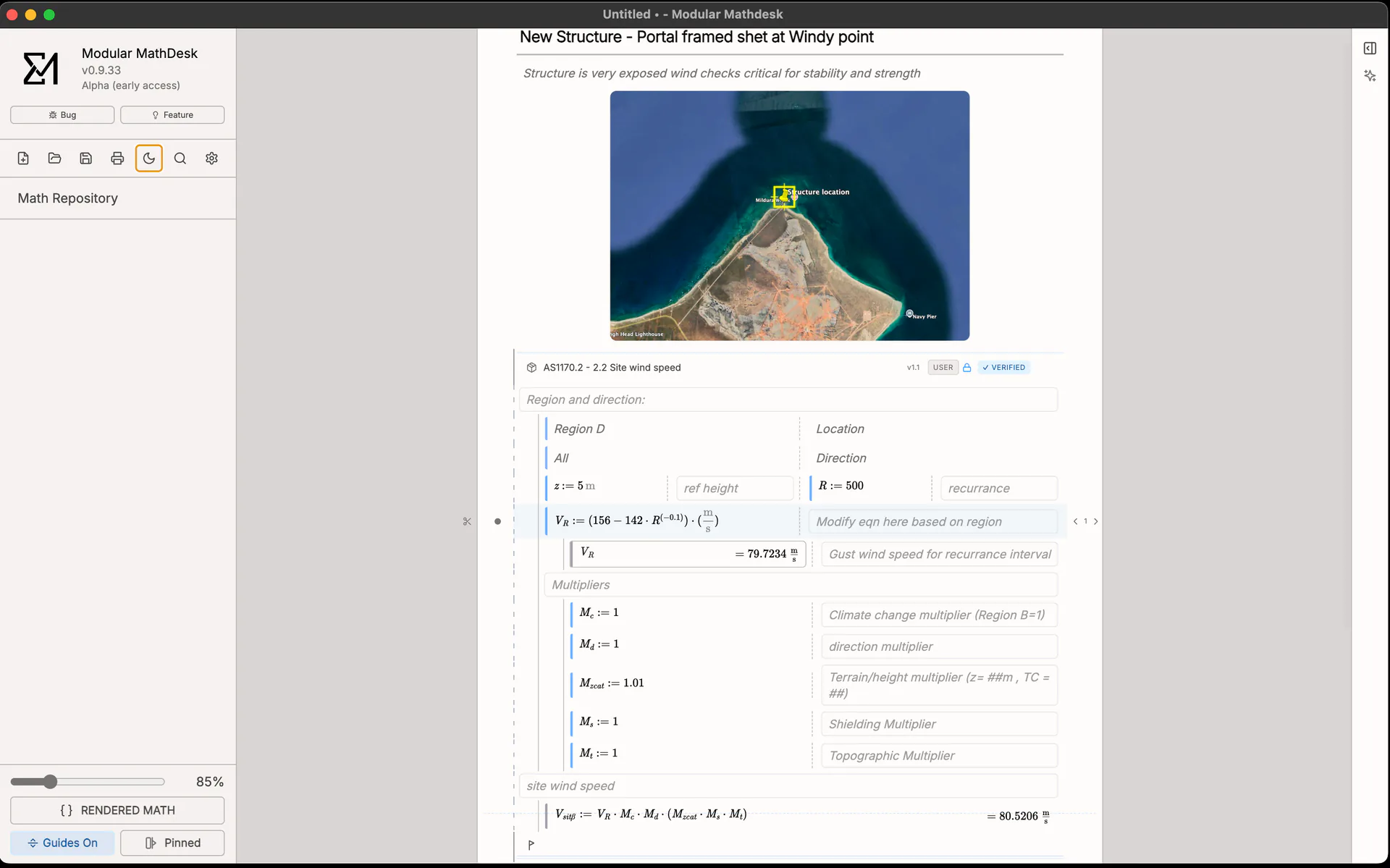This screenshot has height=868, width=1390.
Task: Click the scissors cut icon left of VR equation
Action: tap(467, 522)
